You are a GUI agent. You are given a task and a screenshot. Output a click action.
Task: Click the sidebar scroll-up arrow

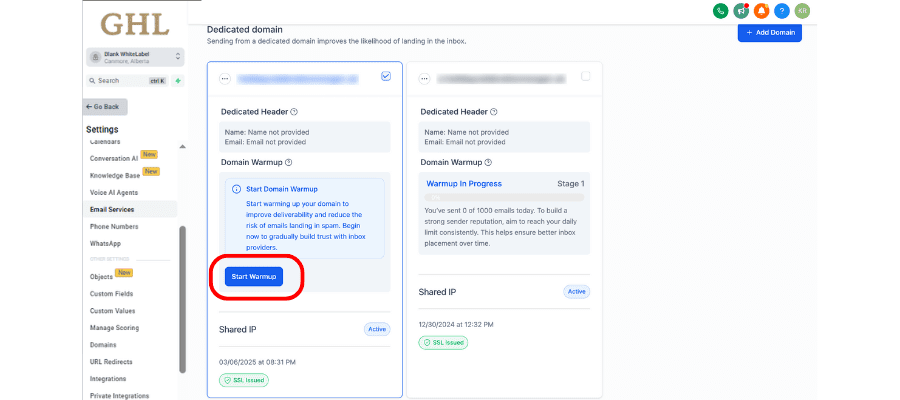coord(183,147)
